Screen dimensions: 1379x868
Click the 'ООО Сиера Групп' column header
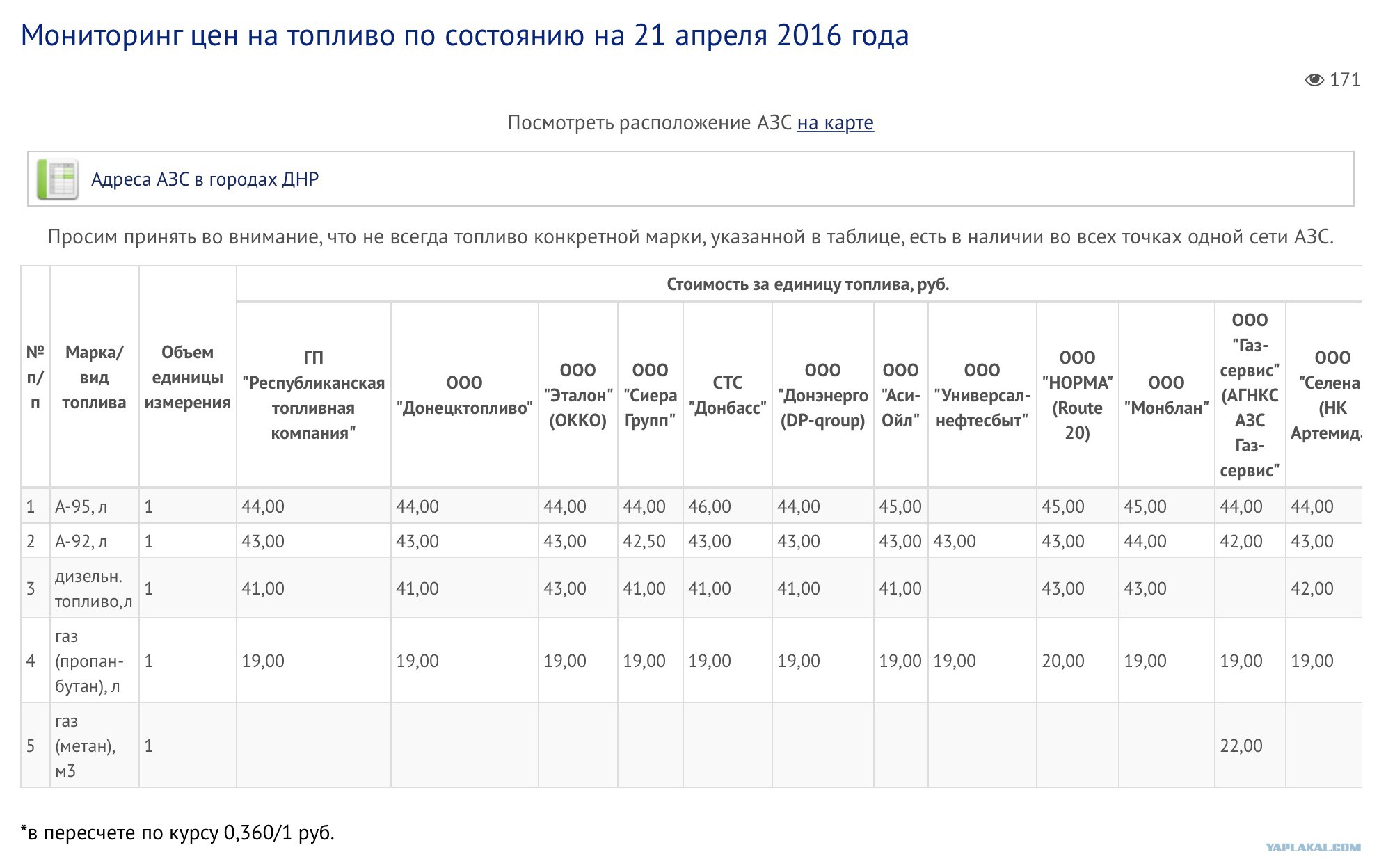point(651,395)
